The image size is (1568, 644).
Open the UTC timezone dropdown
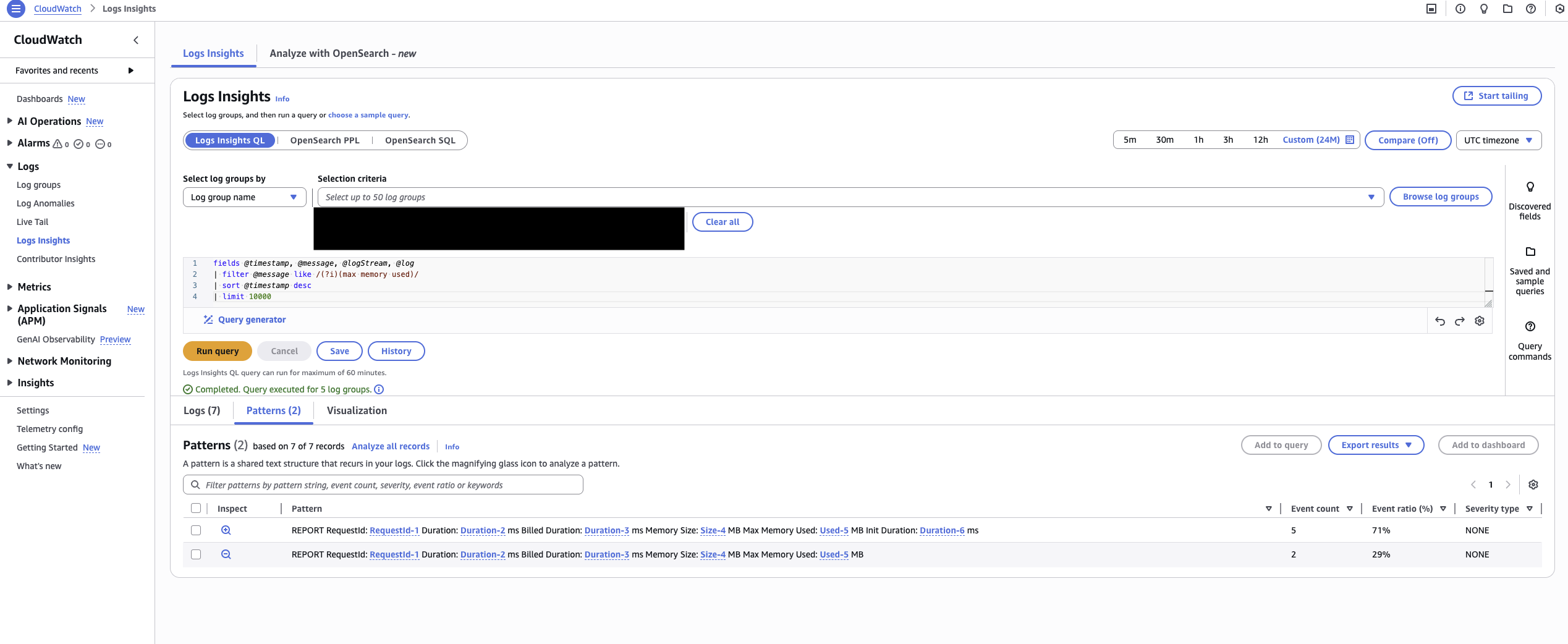[1498, 140]
